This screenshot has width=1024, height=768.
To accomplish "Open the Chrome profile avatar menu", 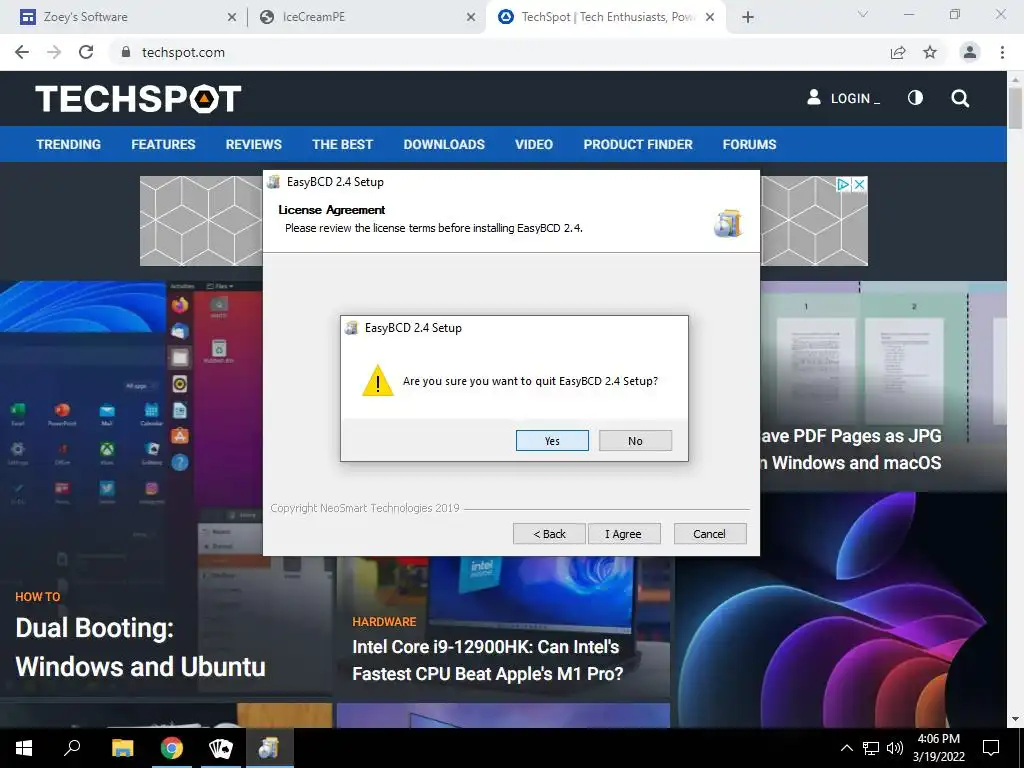I will 970,52.
